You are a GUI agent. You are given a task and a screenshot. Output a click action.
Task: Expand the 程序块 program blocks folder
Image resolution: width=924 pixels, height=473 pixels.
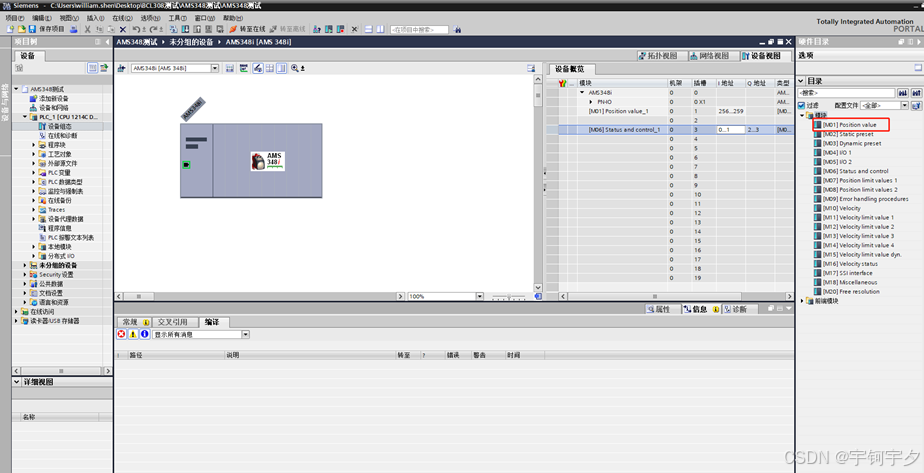34,144
